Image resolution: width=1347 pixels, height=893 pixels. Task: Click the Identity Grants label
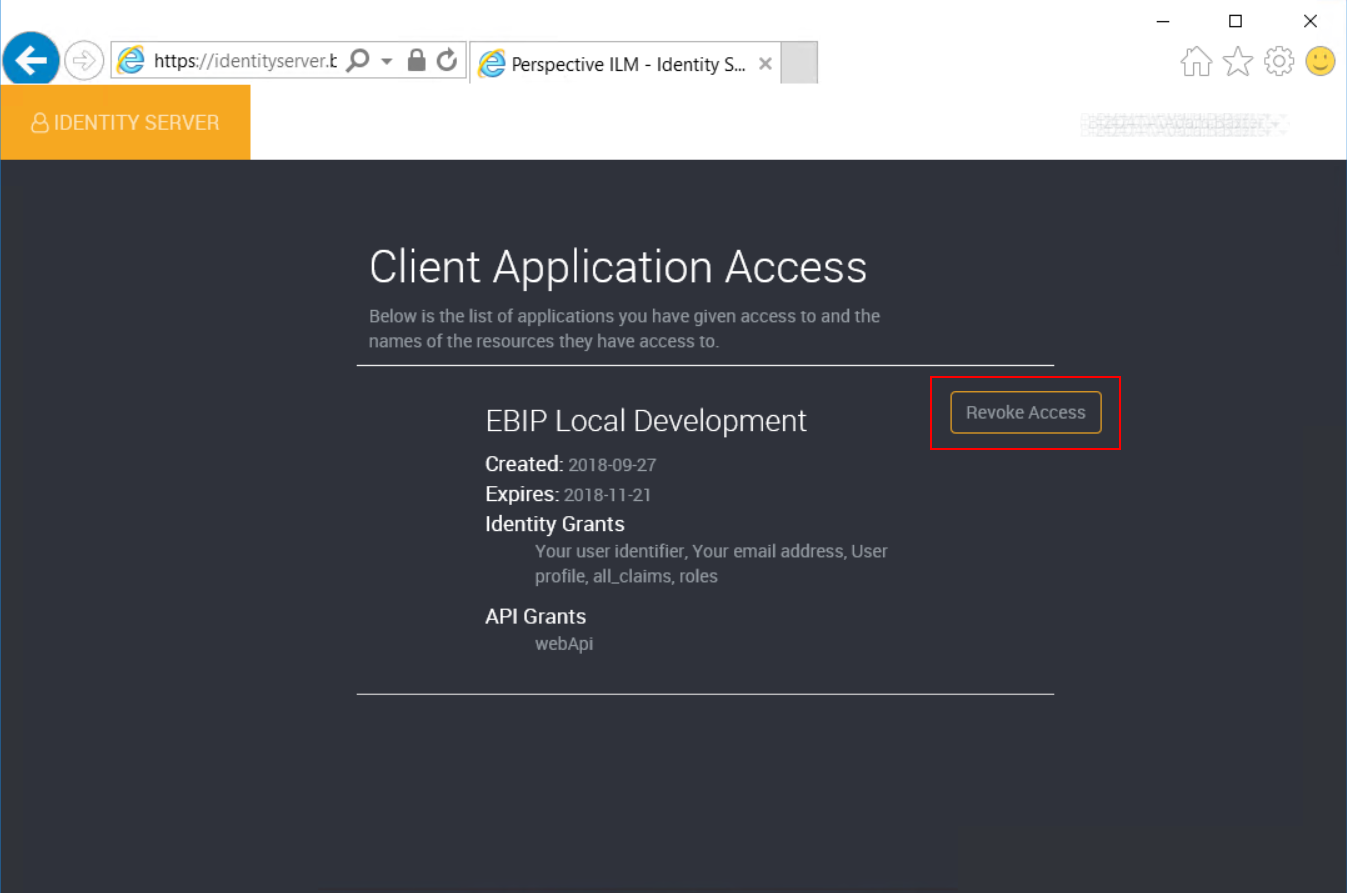(x=555, y=524)
